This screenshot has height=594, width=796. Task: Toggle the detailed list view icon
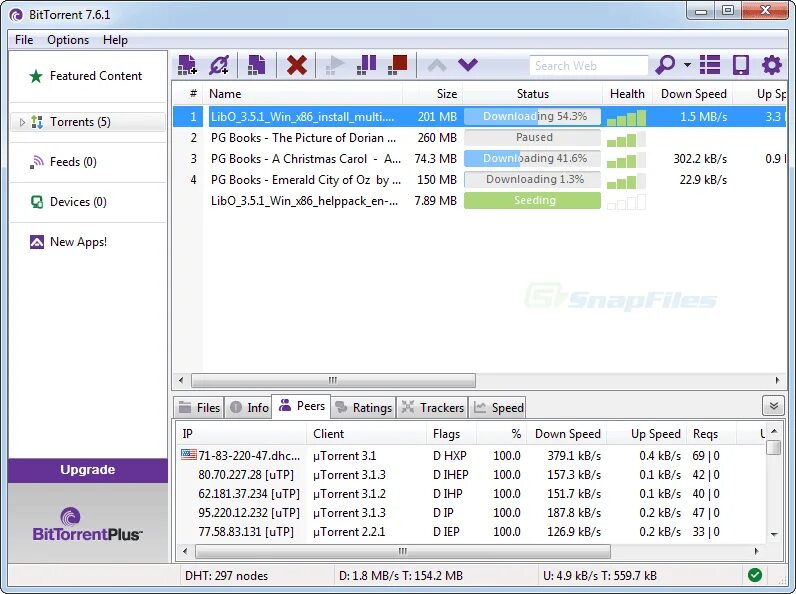pos(710,65)
